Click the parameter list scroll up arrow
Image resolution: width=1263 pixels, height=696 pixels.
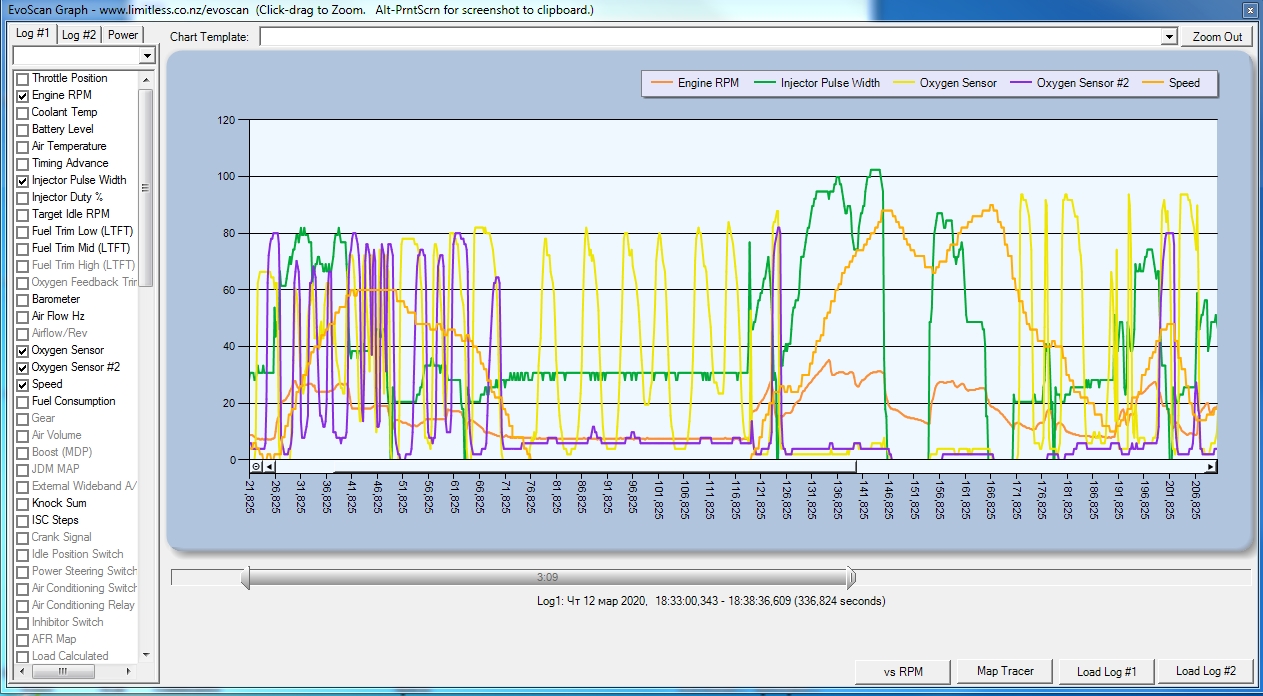[x=146, y=79]
